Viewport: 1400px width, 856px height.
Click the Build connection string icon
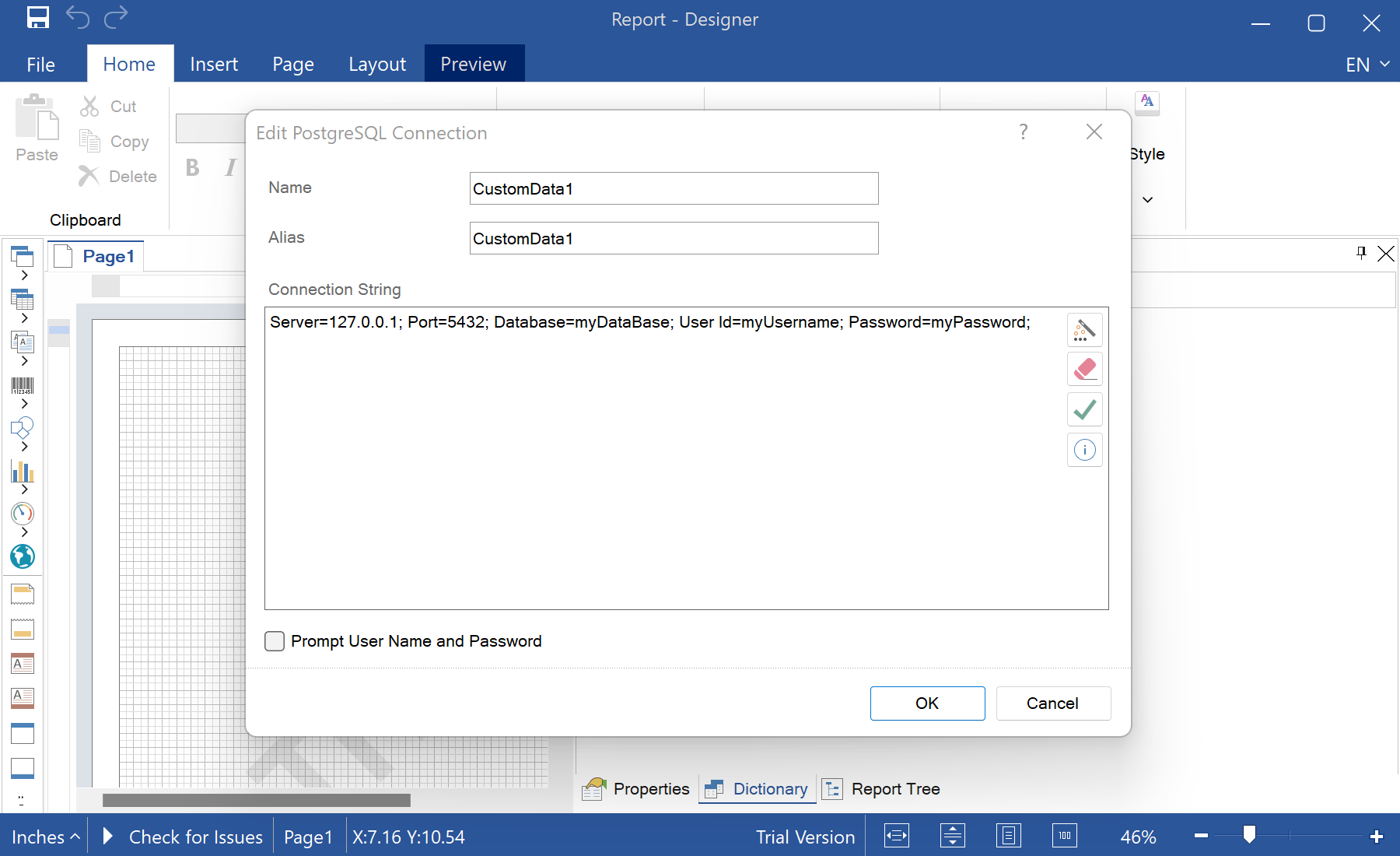pyautogui.click(x=1084, y=330)
